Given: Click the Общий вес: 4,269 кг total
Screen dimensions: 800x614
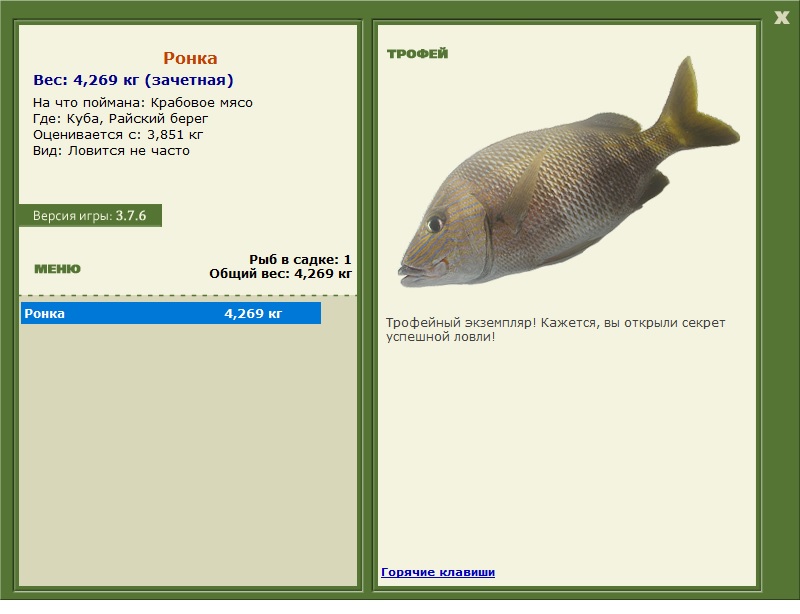Looking at the screenshot, I should pyautogui.click(x=280, y=273).
